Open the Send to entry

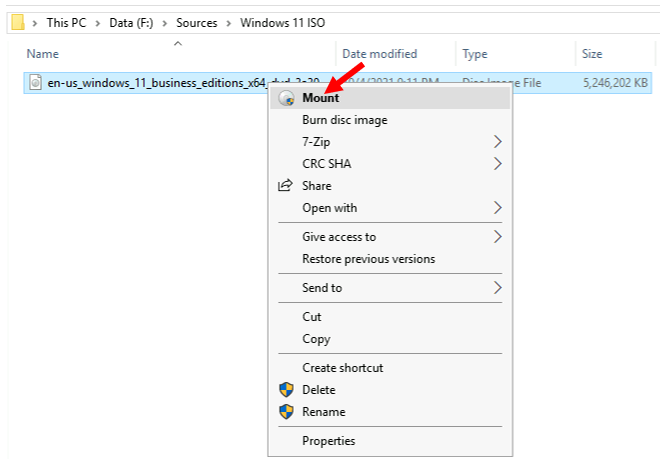click(390, 288)
